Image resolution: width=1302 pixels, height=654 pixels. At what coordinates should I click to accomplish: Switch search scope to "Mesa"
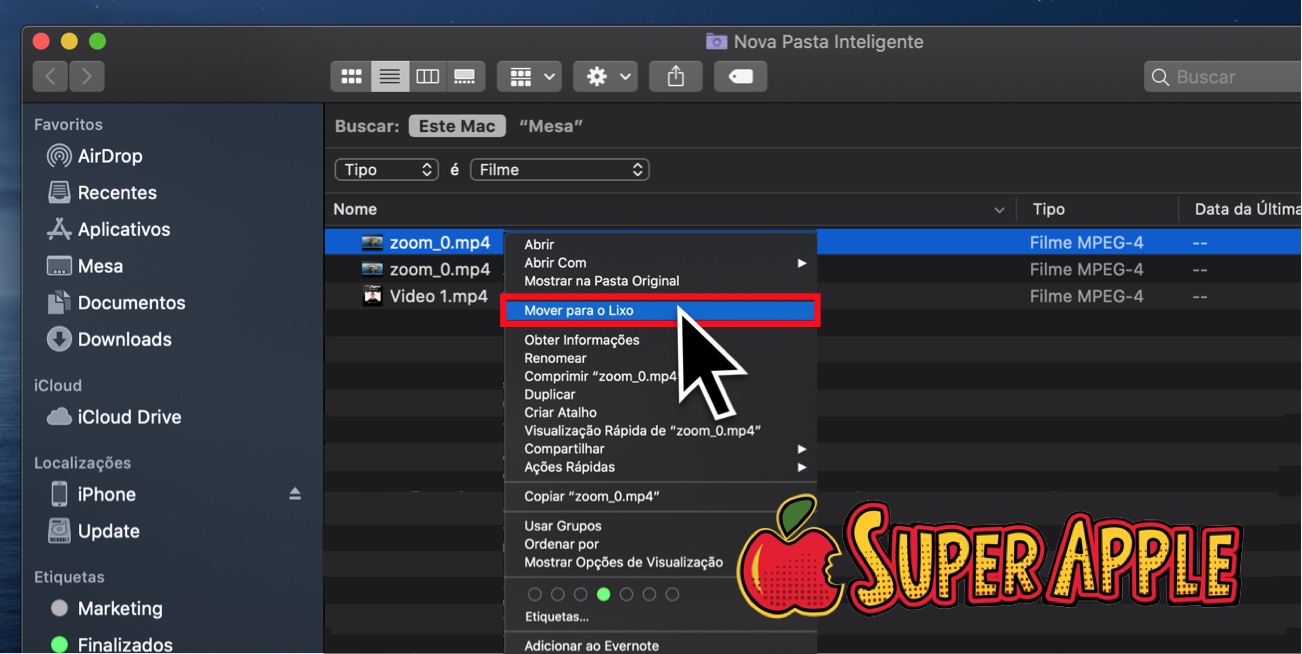click(x=551, y=126)
